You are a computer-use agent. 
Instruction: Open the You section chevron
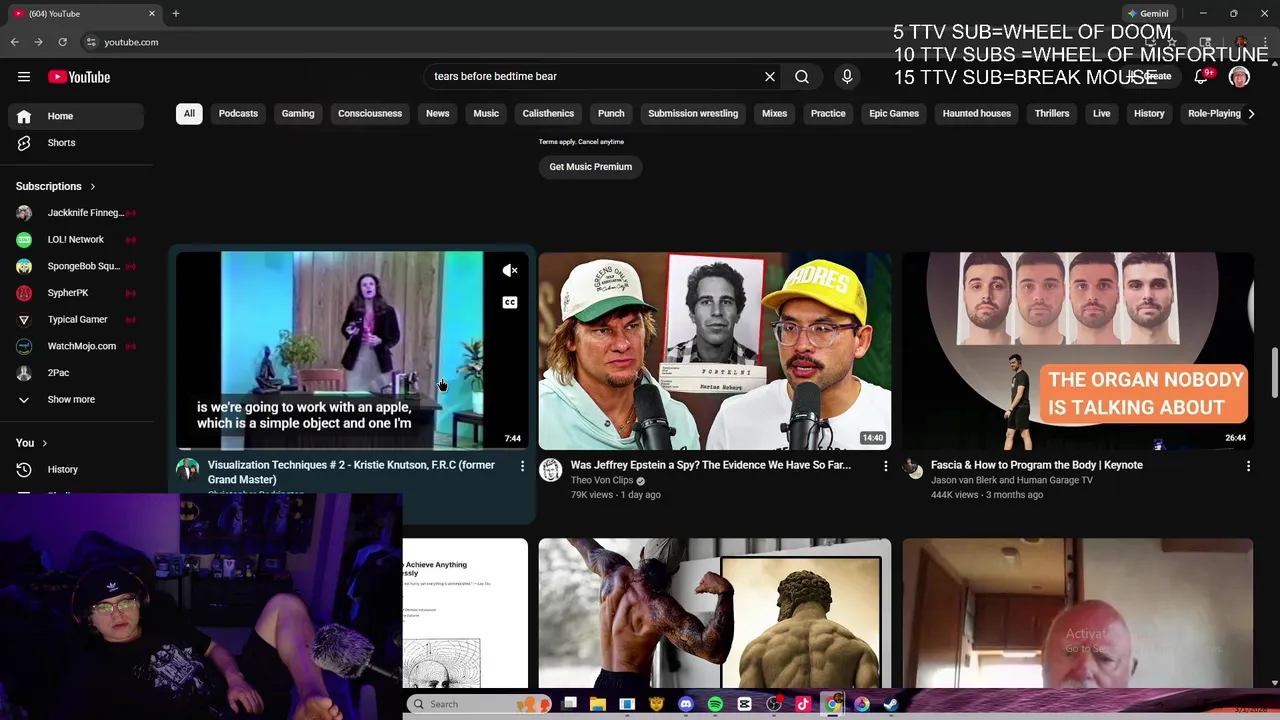coord(44,443)
